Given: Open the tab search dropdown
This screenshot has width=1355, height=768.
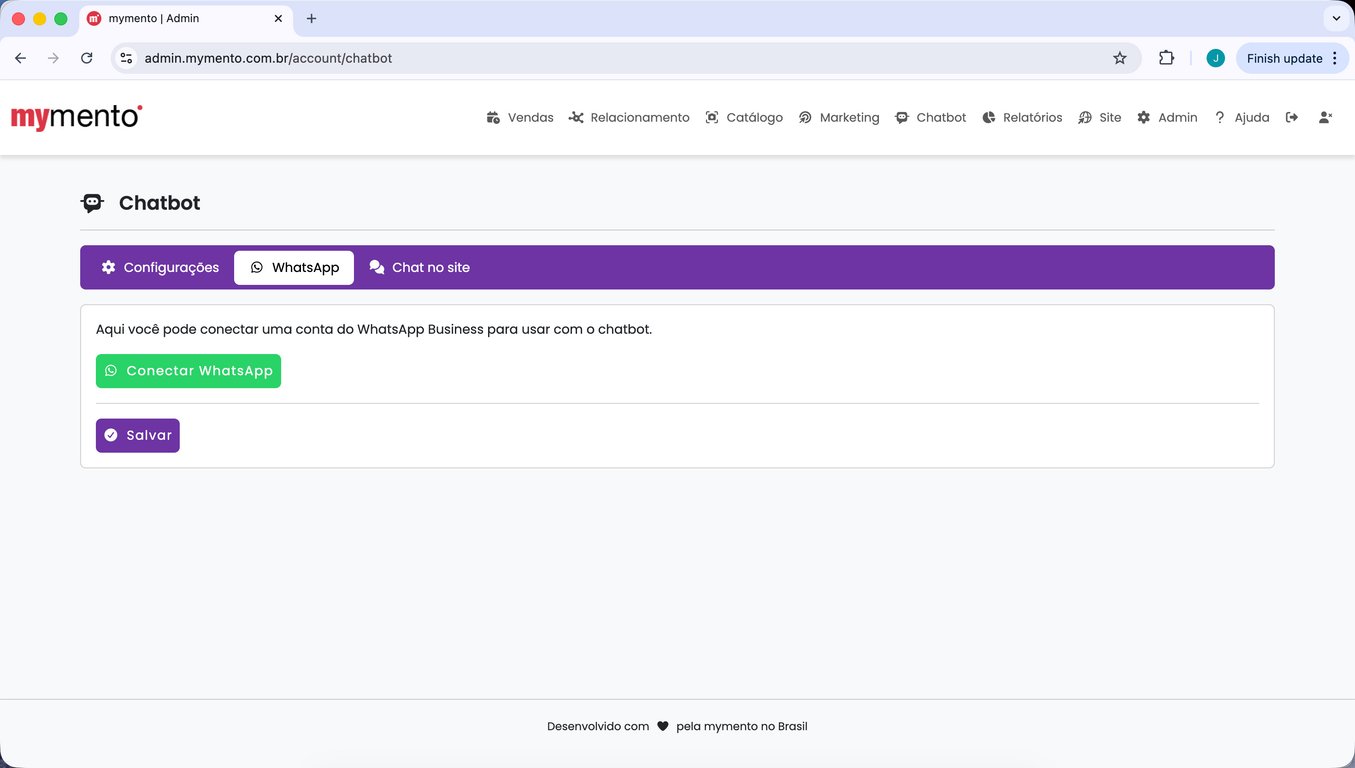Looking at the screenshot, I should pyautogui.click(x=1336, y=19).
